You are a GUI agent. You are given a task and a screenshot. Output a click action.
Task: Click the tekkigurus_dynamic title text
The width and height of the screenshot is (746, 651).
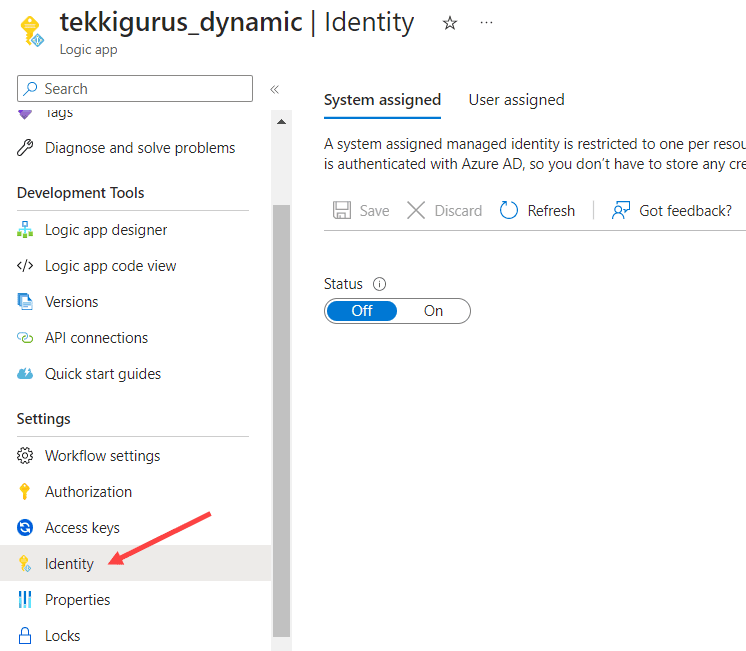(x=181, y=22)
